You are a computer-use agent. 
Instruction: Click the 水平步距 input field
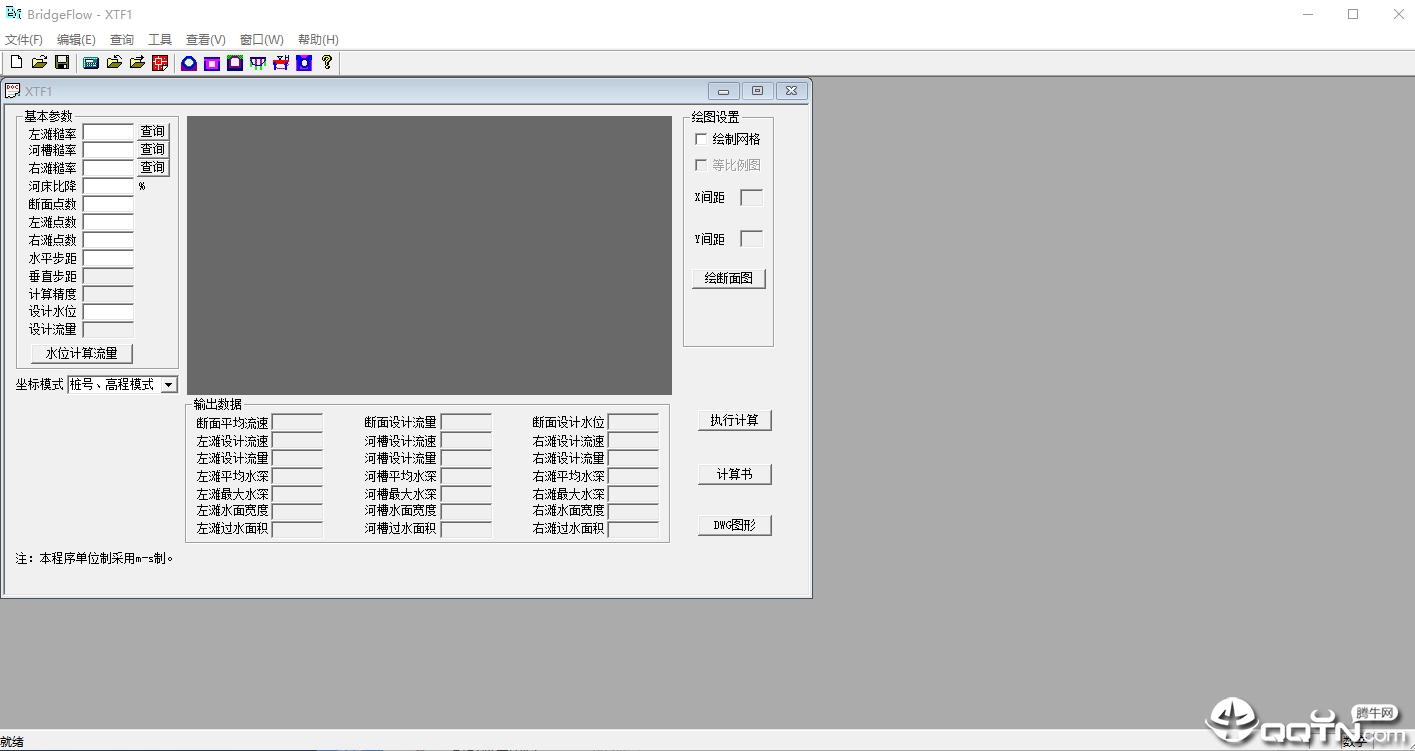108,258
